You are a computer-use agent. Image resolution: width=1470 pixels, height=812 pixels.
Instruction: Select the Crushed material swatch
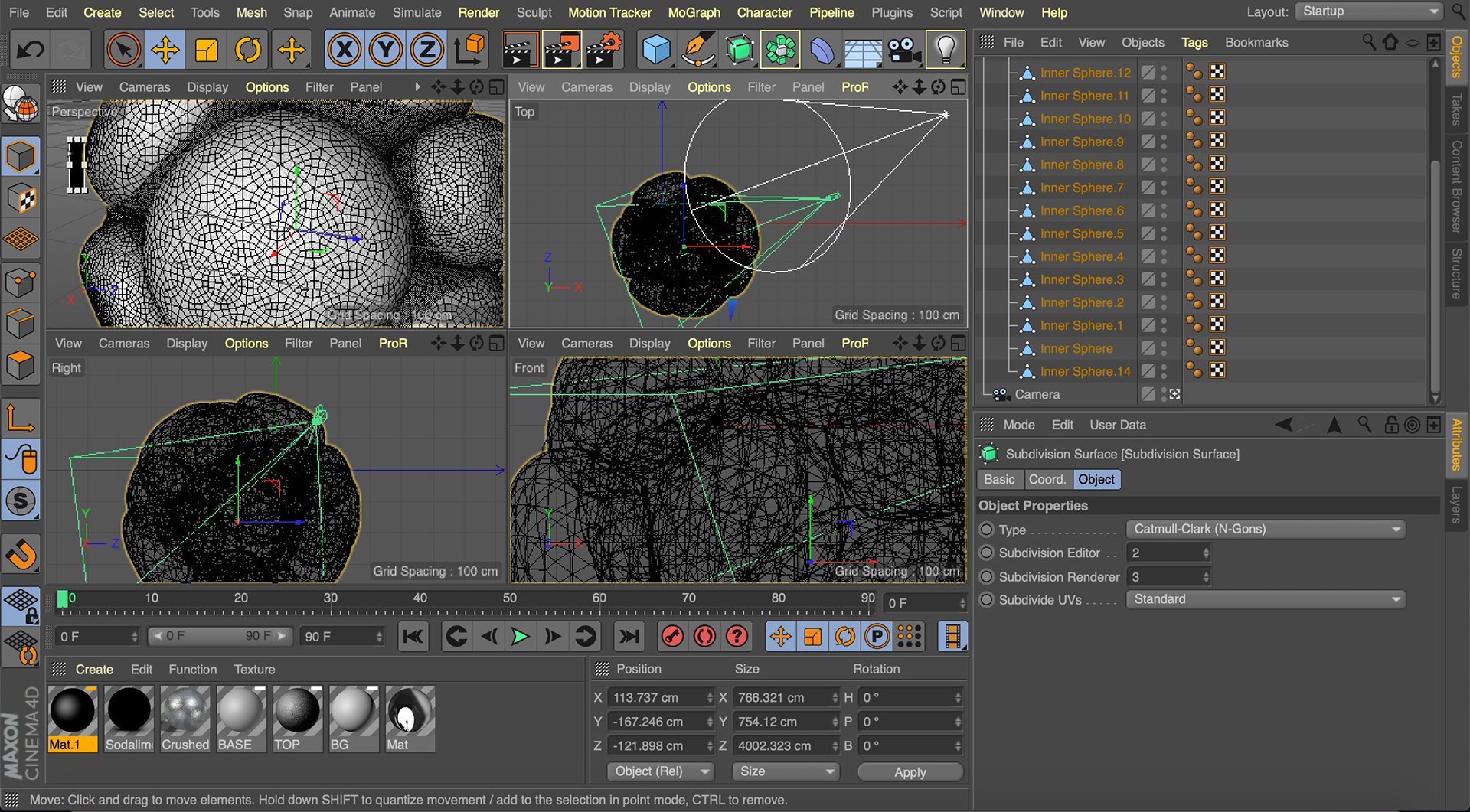(x=185, y=712)
